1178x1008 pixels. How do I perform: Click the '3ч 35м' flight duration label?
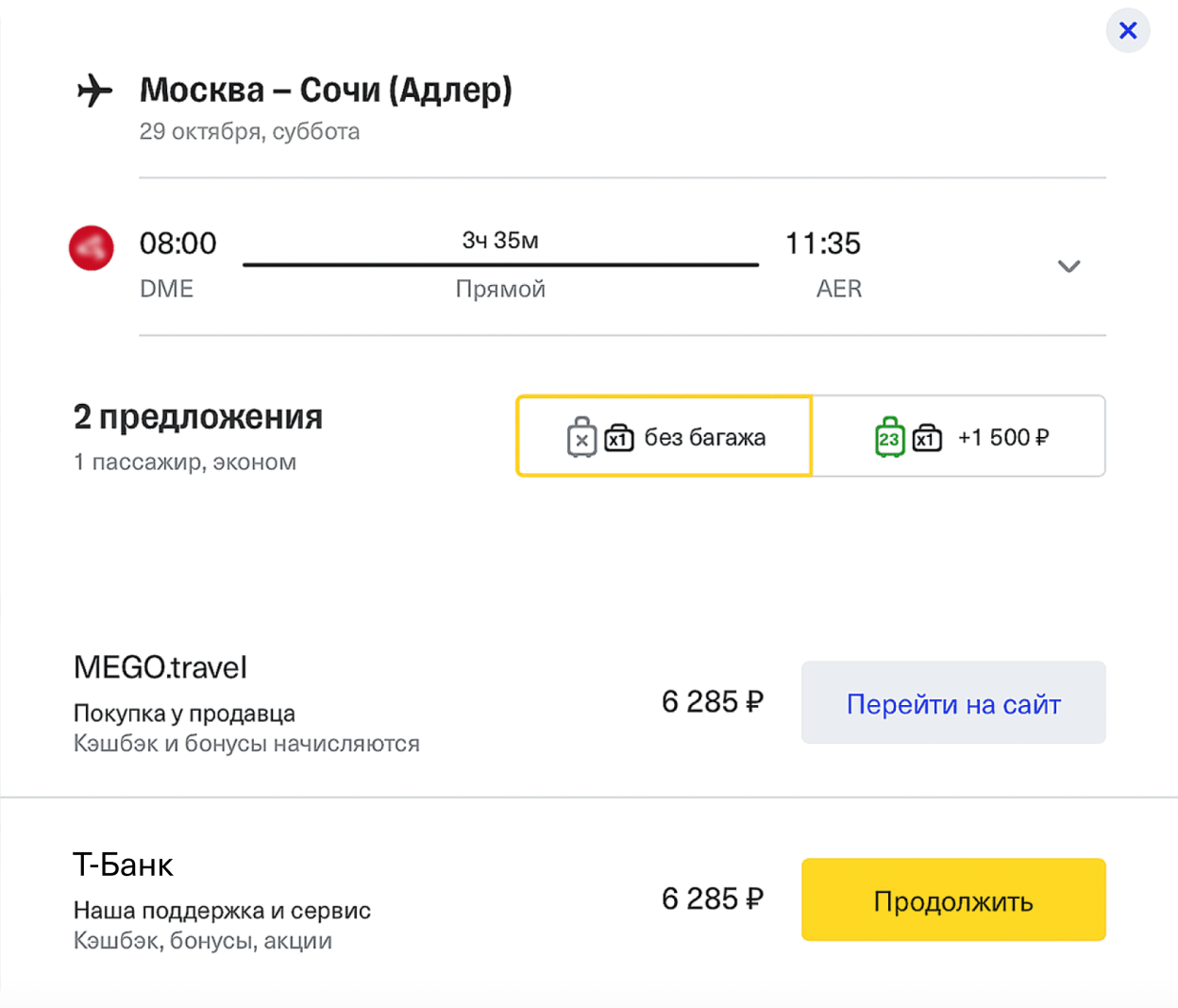[500, 241]
